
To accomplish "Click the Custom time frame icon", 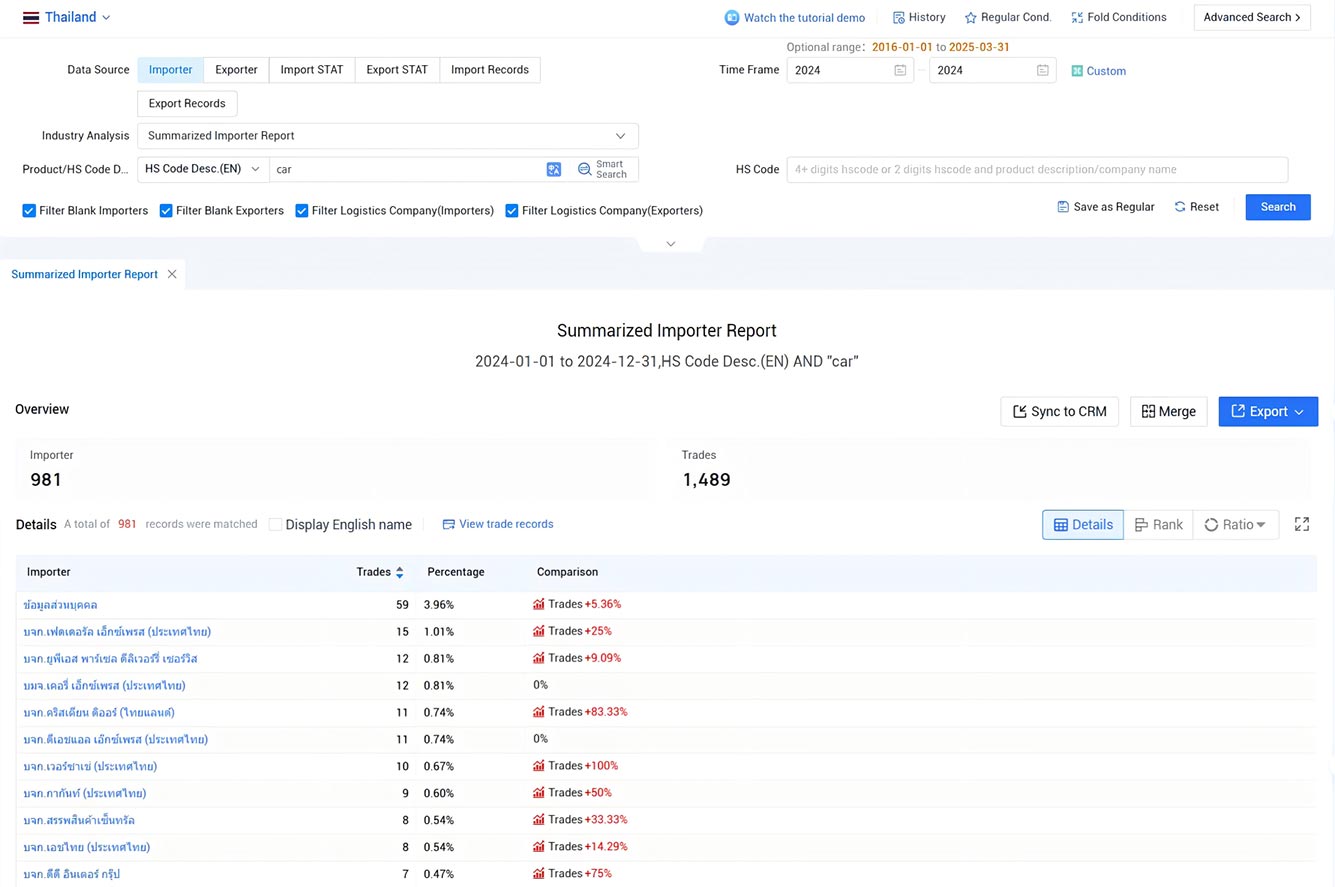I will point(1077,71).
